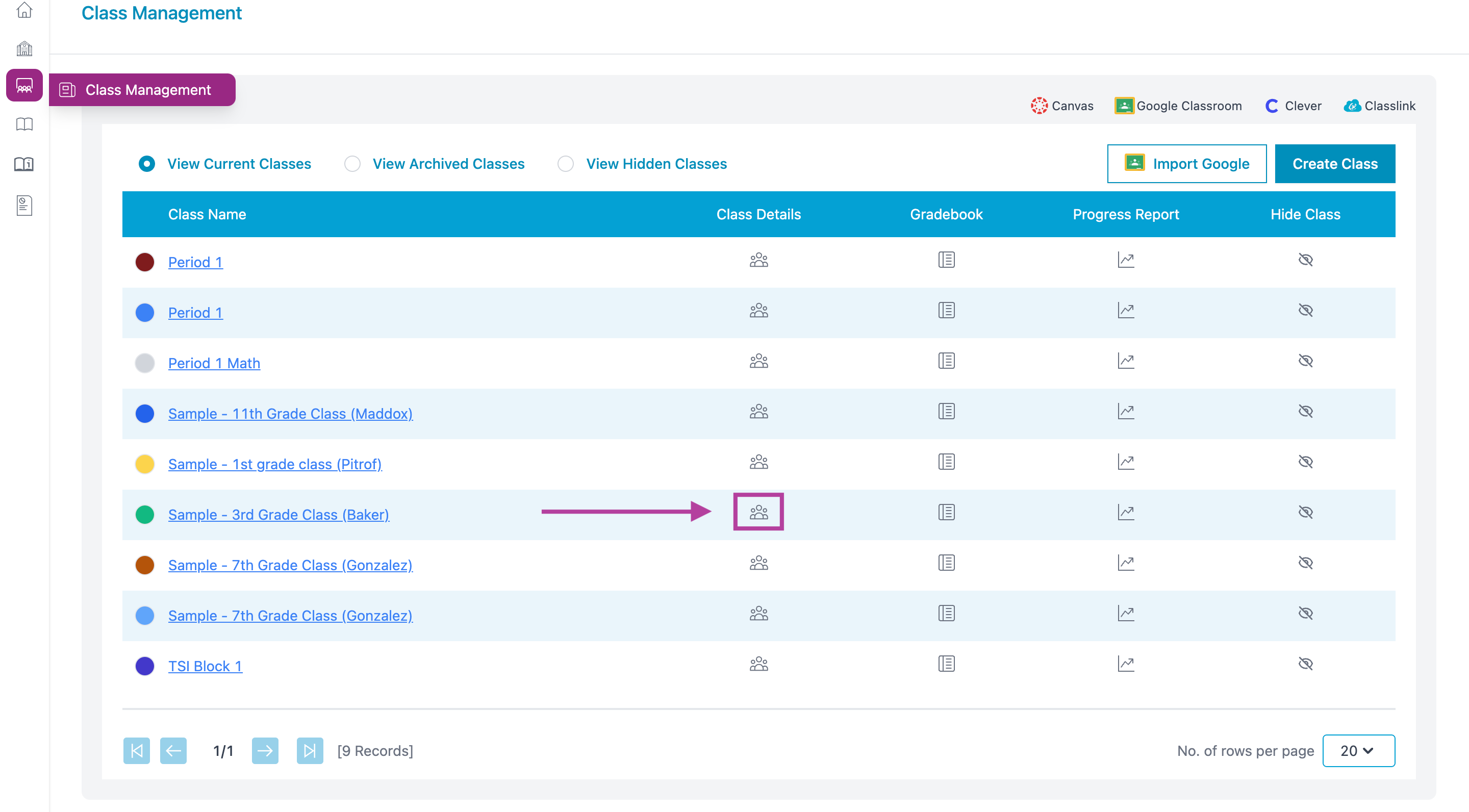Hide the 11th Grade Maddox class
This screenshot has width=1469, height=812.
click(1305, 411)
